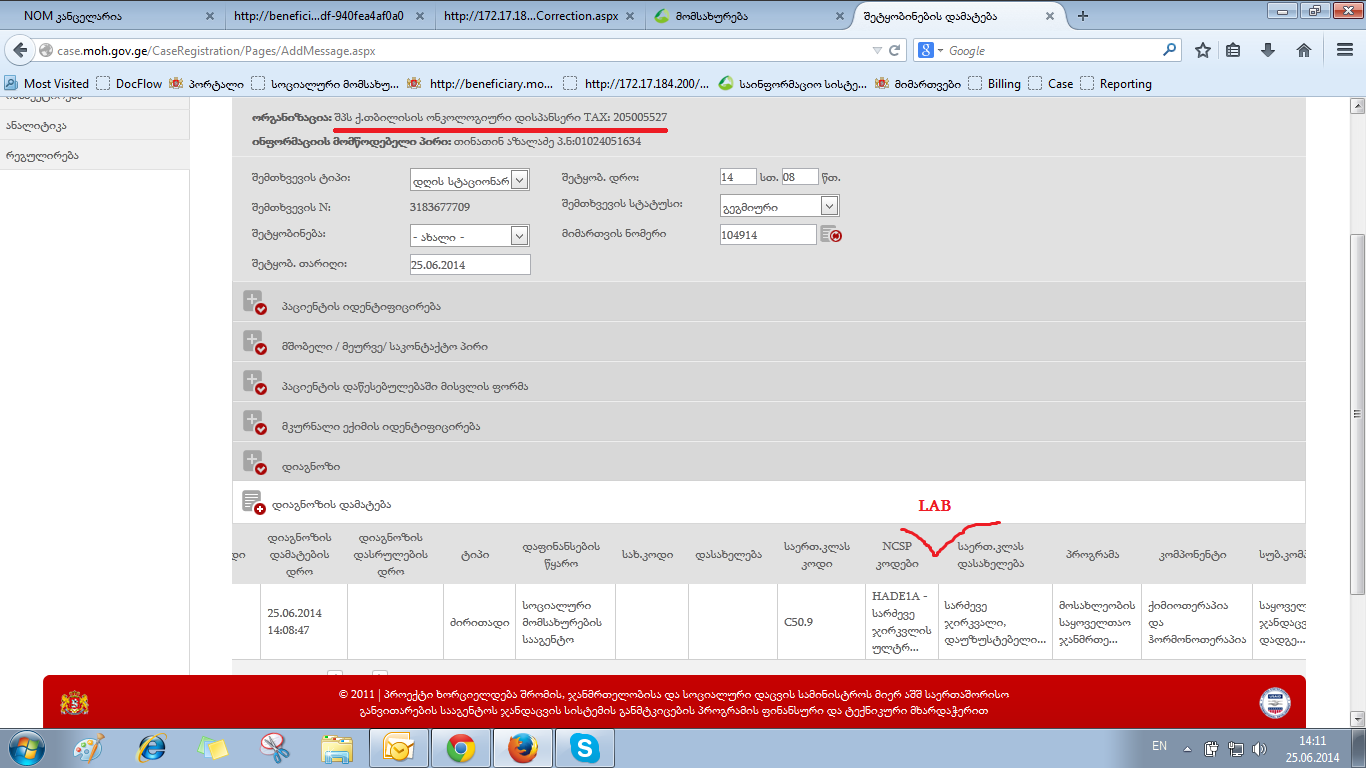The height and width of the screenshot is (768, 1366).
Task: Click the add diagnosis document icon
Action: click(253, 503)
